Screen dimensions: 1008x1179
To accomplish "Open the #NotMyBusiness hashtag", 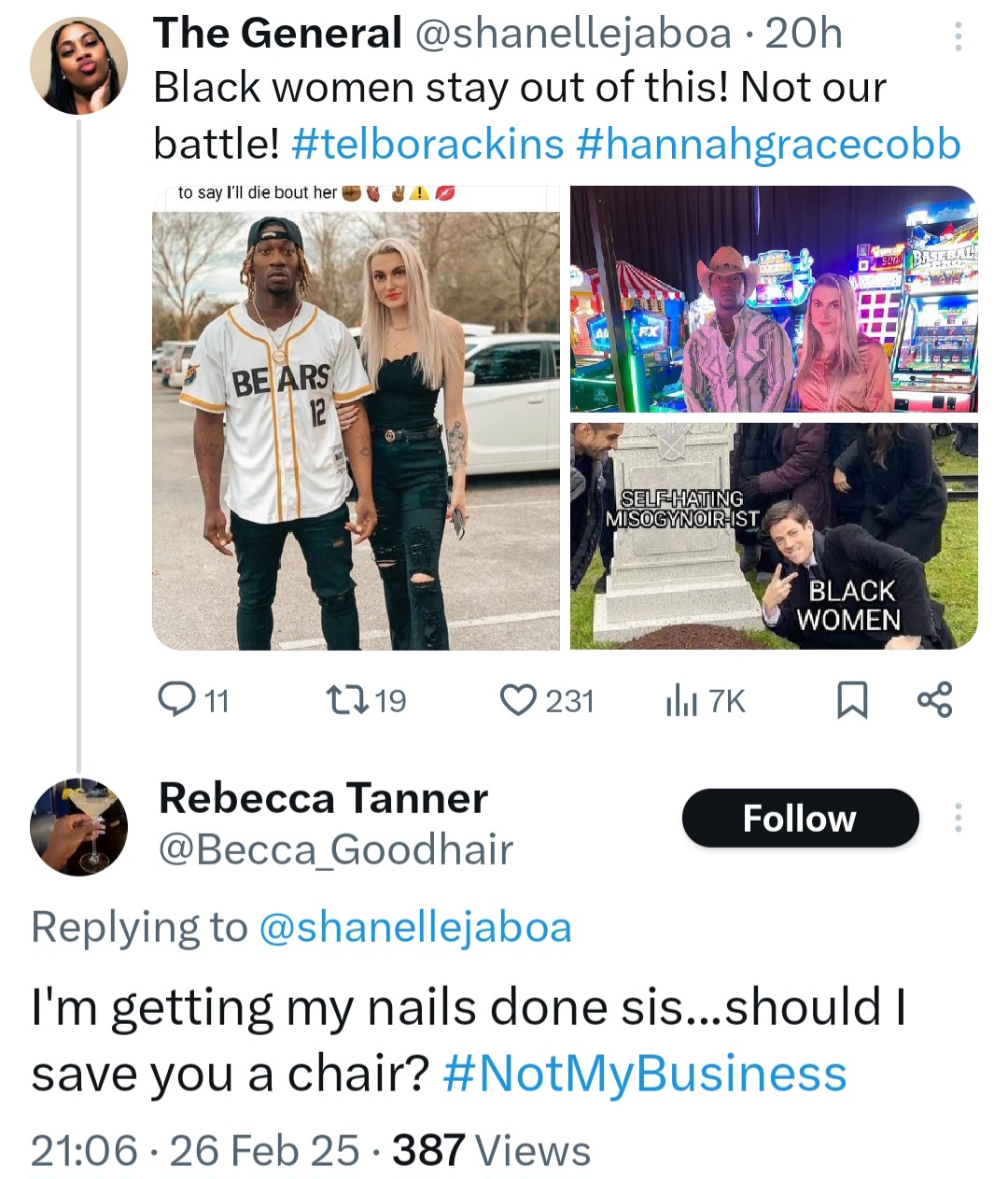I will click(645, 1074).
